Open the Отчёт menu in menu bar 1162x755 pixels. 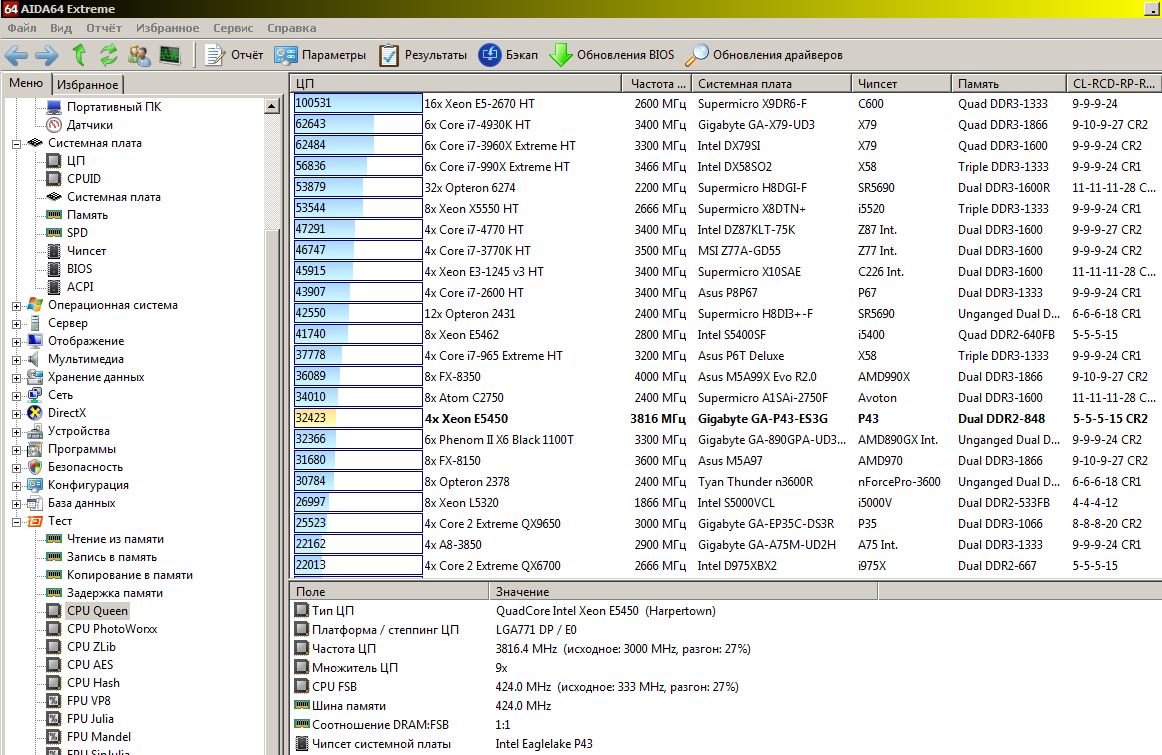click(x=104, y=28)
